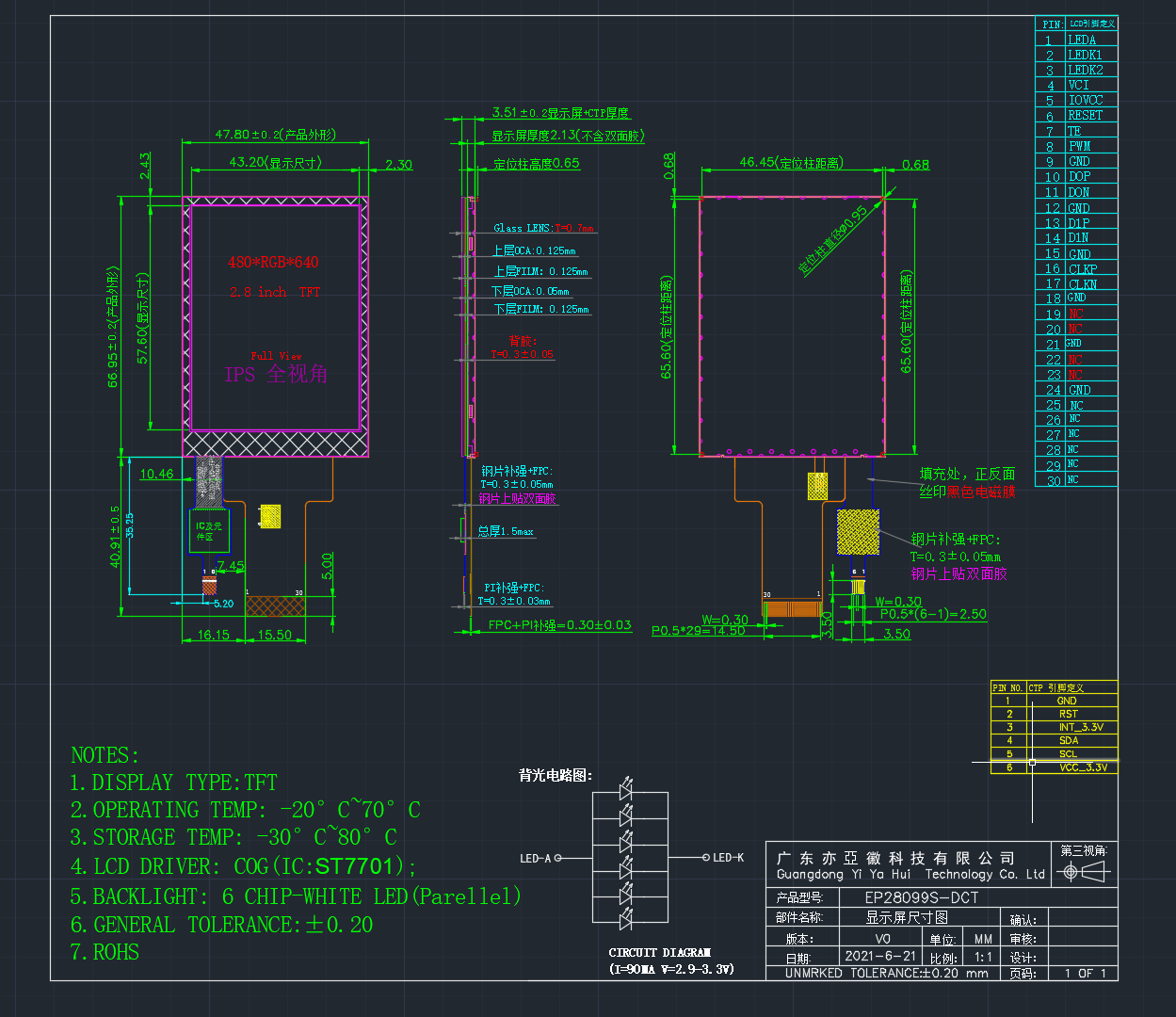
Task: Click the "LED-K" terminal label
Action: pyautogui.click(x=729, y=858)
